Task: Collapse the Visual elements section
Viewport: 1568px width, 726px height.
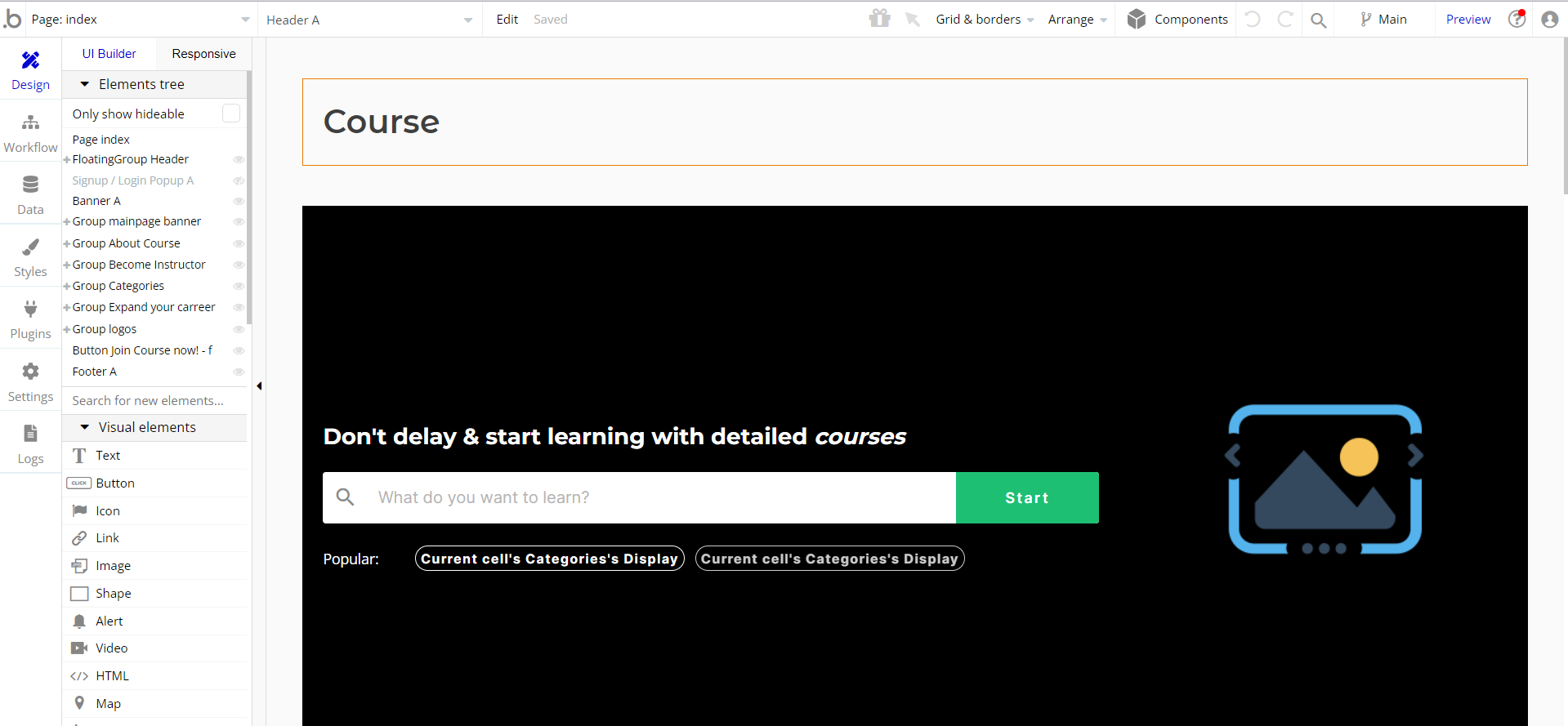Action: (x=84, y=427)
